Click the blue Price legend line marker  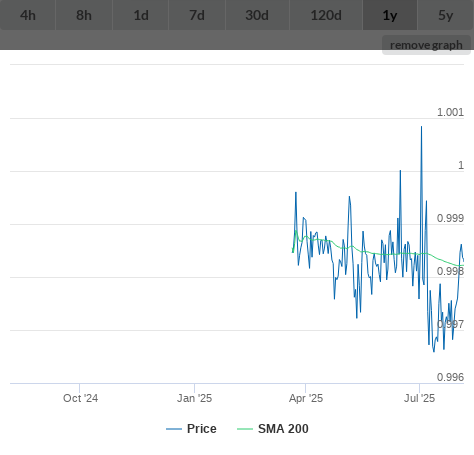click(x=174, y=429)
